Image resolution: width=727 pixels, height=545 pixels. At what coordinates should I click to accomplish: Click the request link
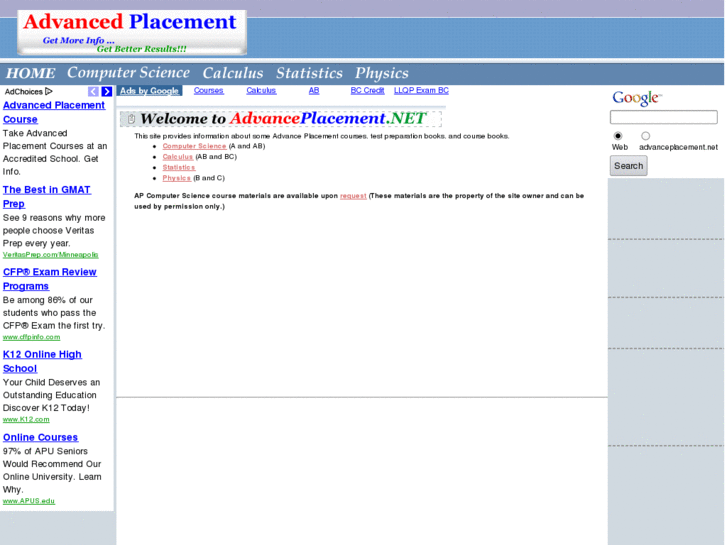coord(353,196)
